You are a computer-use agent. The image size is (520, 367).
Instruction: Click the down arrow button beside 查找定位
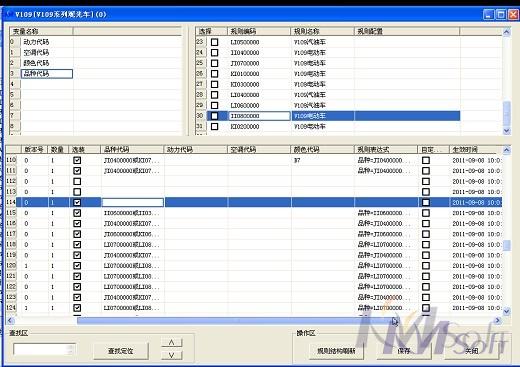point(172,355)
